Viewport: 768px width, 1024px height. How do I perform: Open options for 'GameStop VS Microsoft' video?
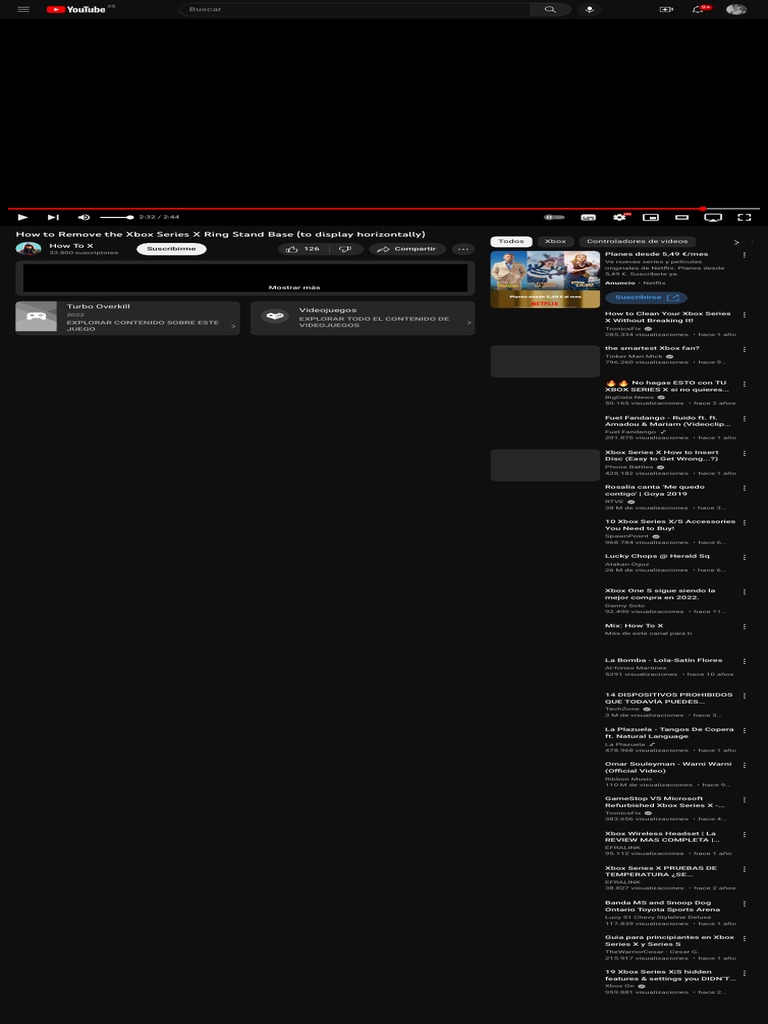(x=744, y=800)
